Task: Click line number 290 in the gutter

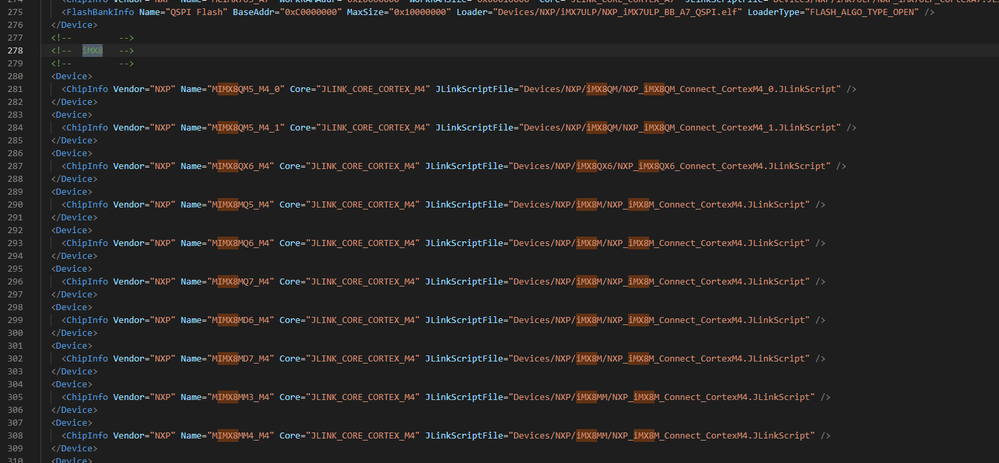Action: tap(16, 204)
